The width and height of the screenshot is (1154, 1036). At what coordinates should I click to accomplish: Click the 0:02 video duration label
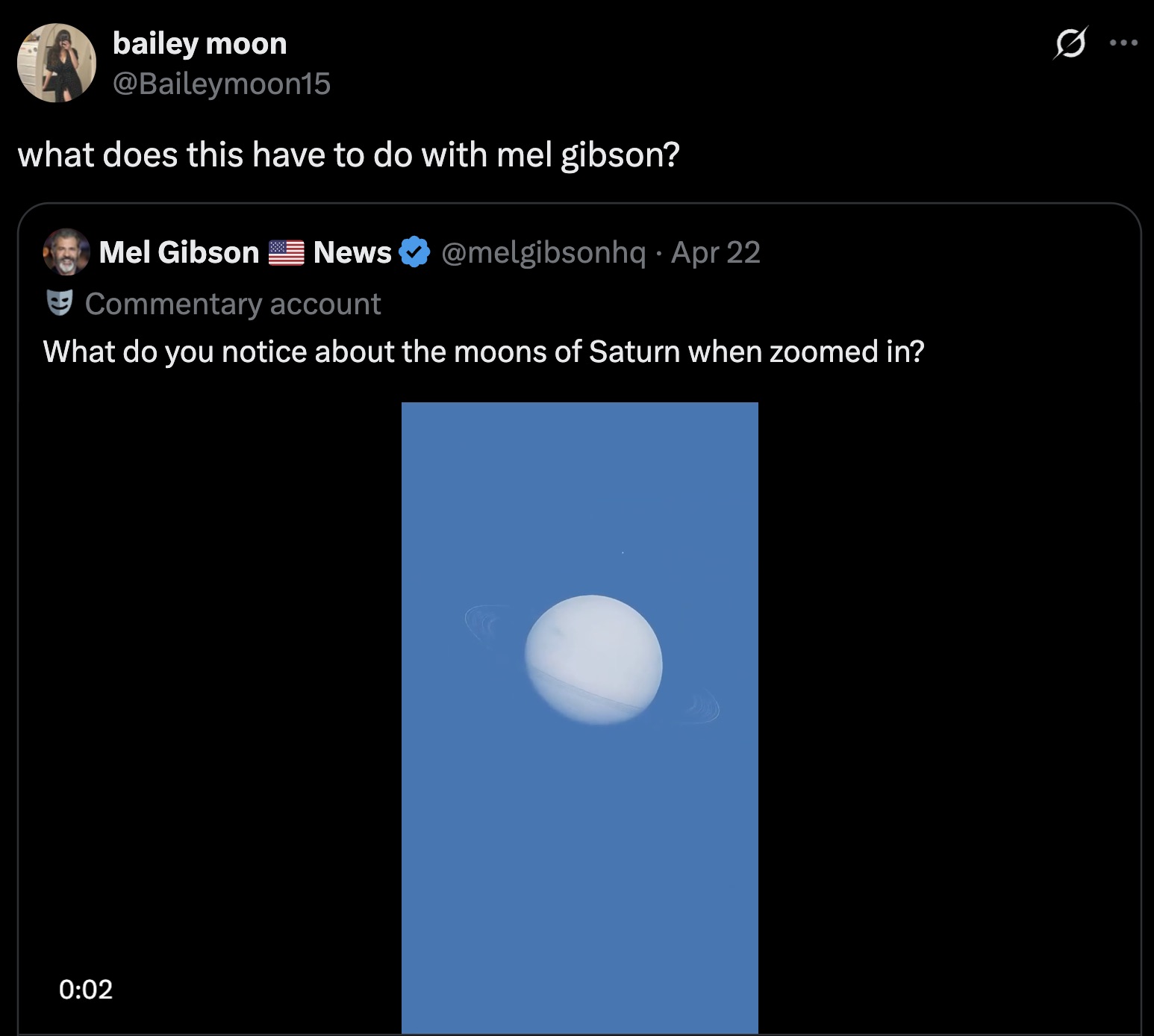[86, 989]
